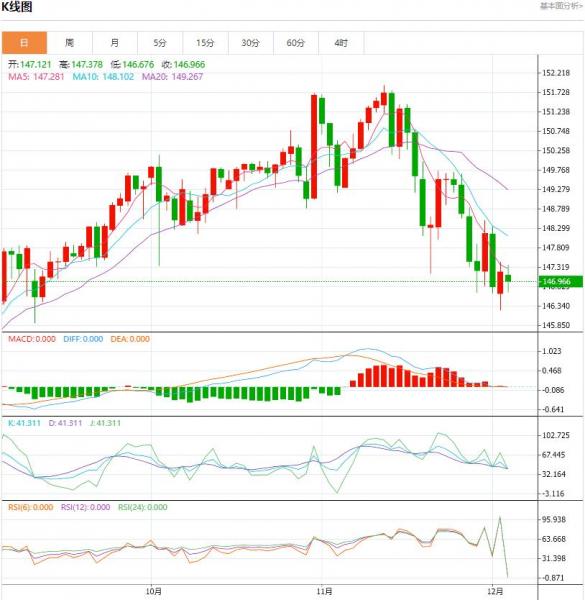The width and height of the screenshot is (585, 600).
Task: Click the green 146.966 current price tag
Action: [561, 282]
